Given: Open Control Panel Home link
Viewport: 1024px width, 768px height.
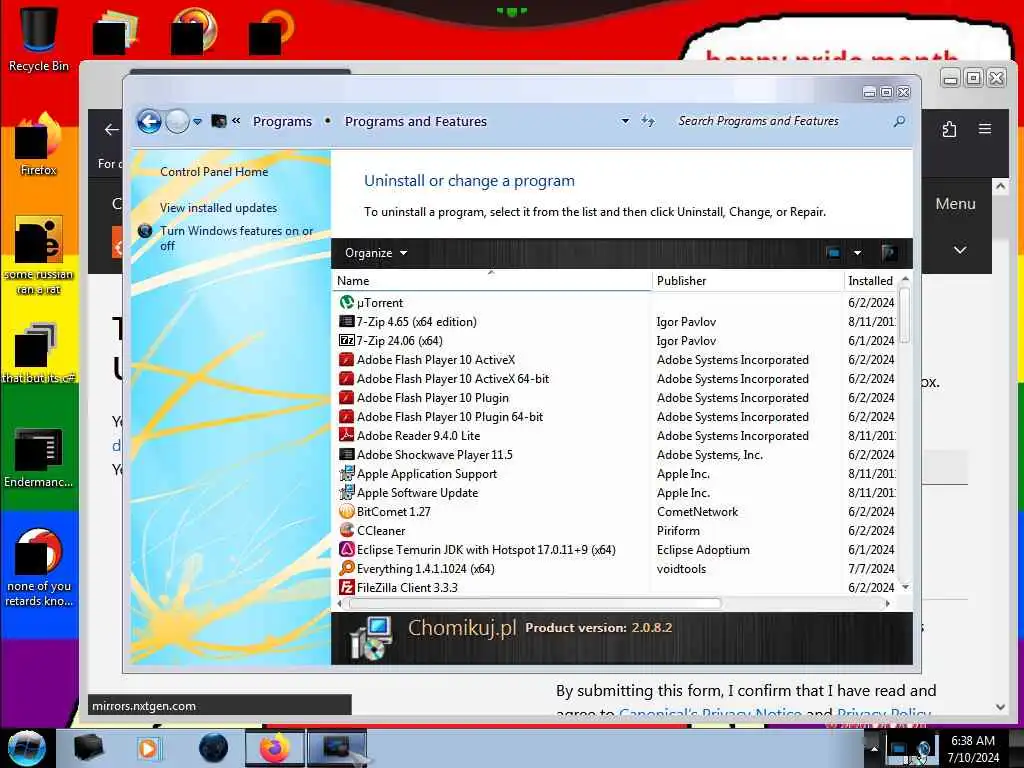Looking at the screenshot, I should point(214,172).
